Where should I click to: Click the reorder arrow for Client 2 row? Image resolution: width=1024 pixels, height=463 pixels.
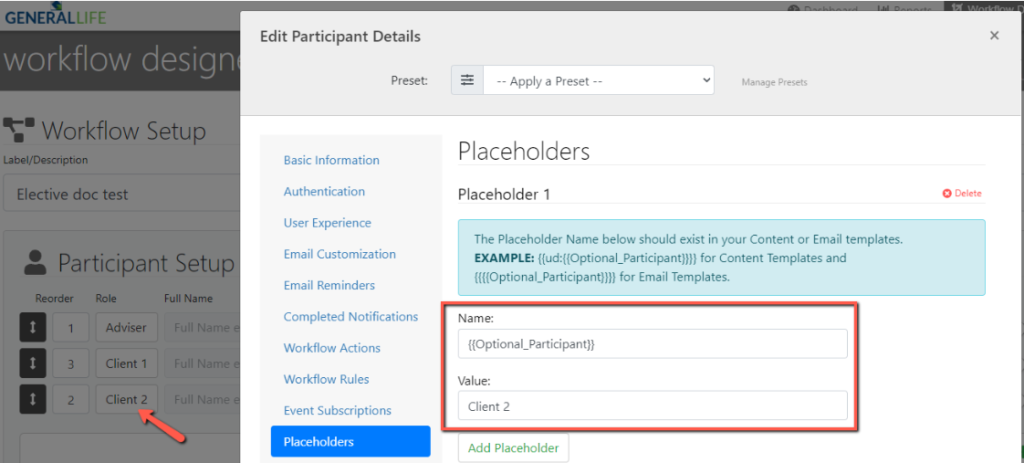coord(32,399)
